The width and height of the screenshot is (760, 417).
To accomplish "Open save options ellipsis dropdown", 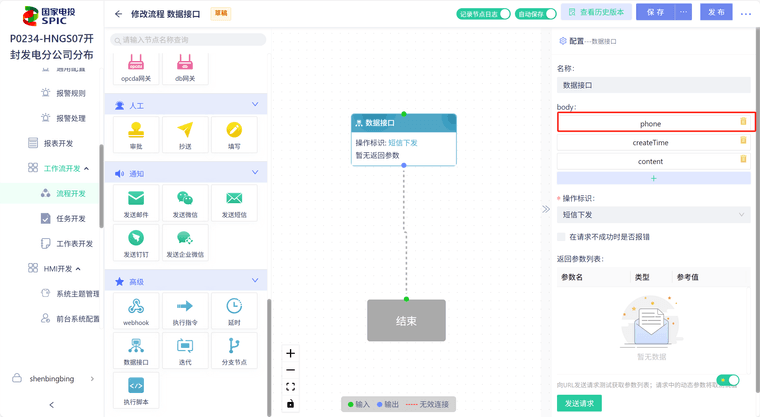I will coord(683,12).
